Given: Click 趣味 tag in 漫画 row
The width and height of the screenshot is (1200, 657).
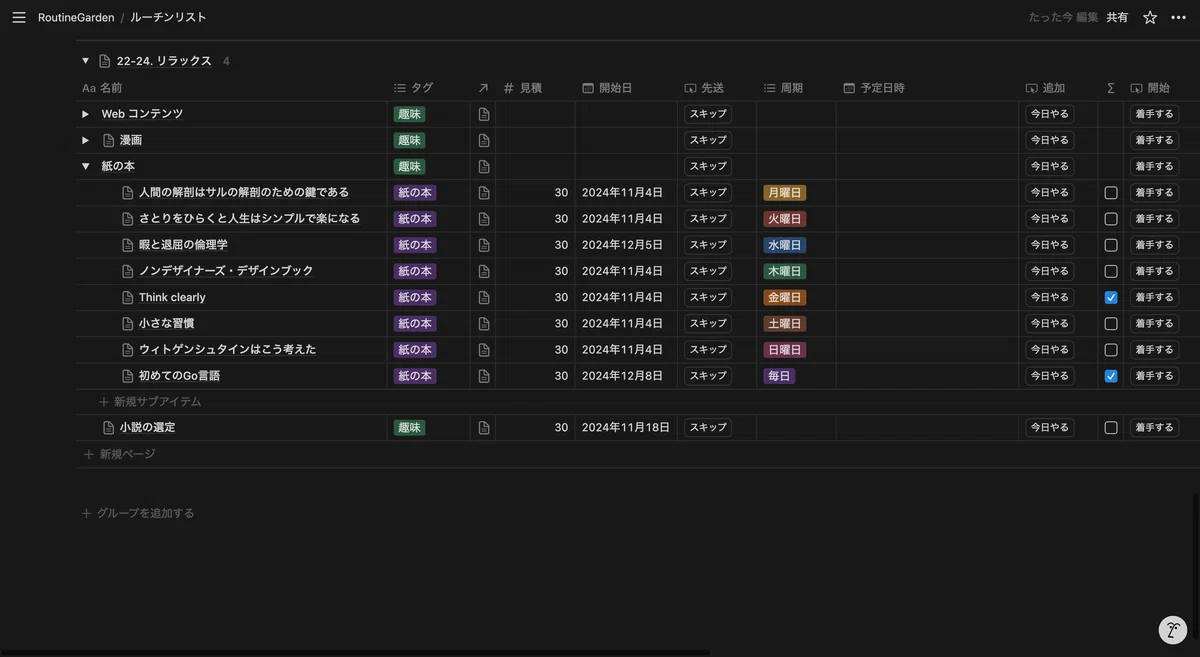Looking at the screenshot, I should (409, 140).
